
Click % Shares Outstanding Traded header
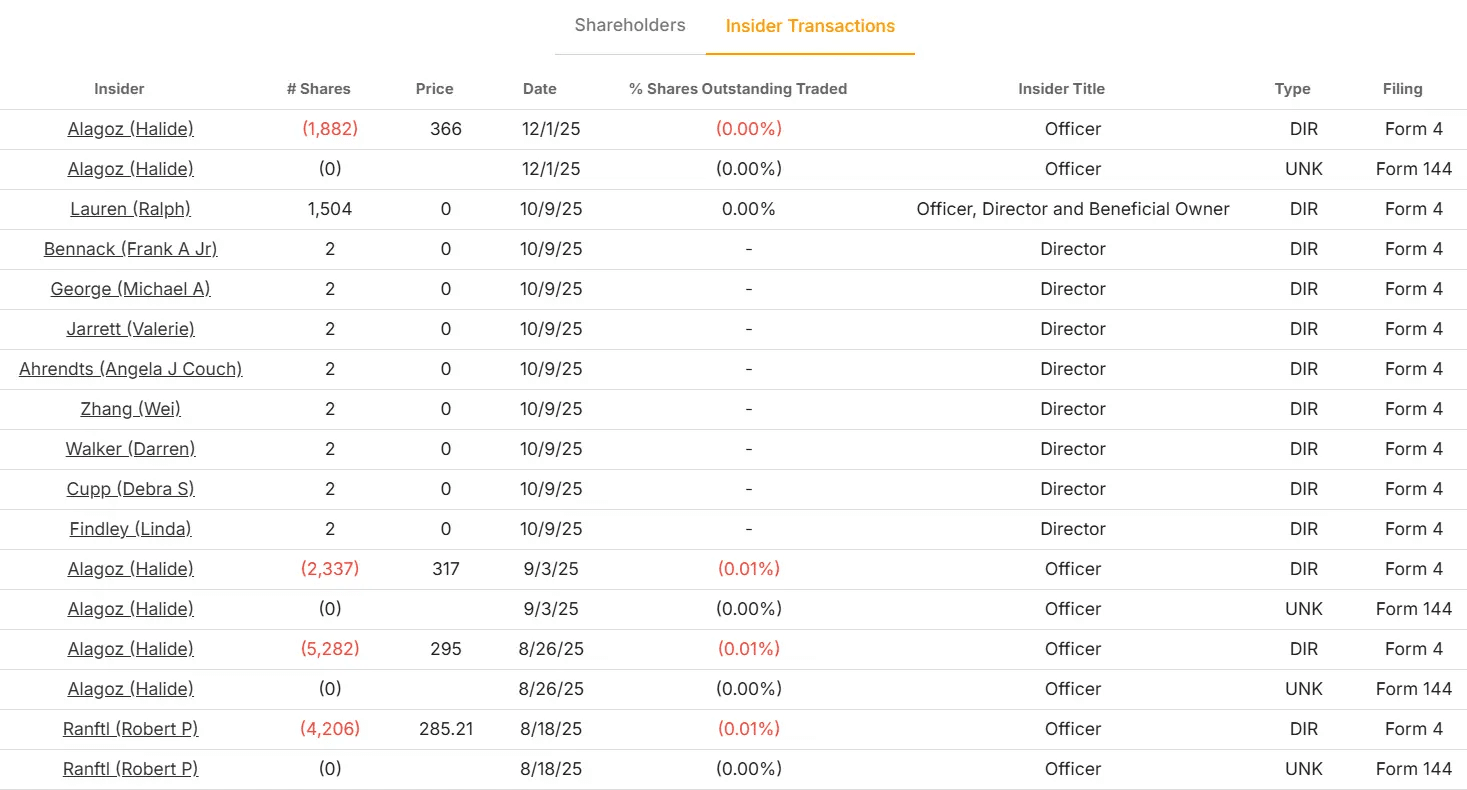(x=738, y=89)
